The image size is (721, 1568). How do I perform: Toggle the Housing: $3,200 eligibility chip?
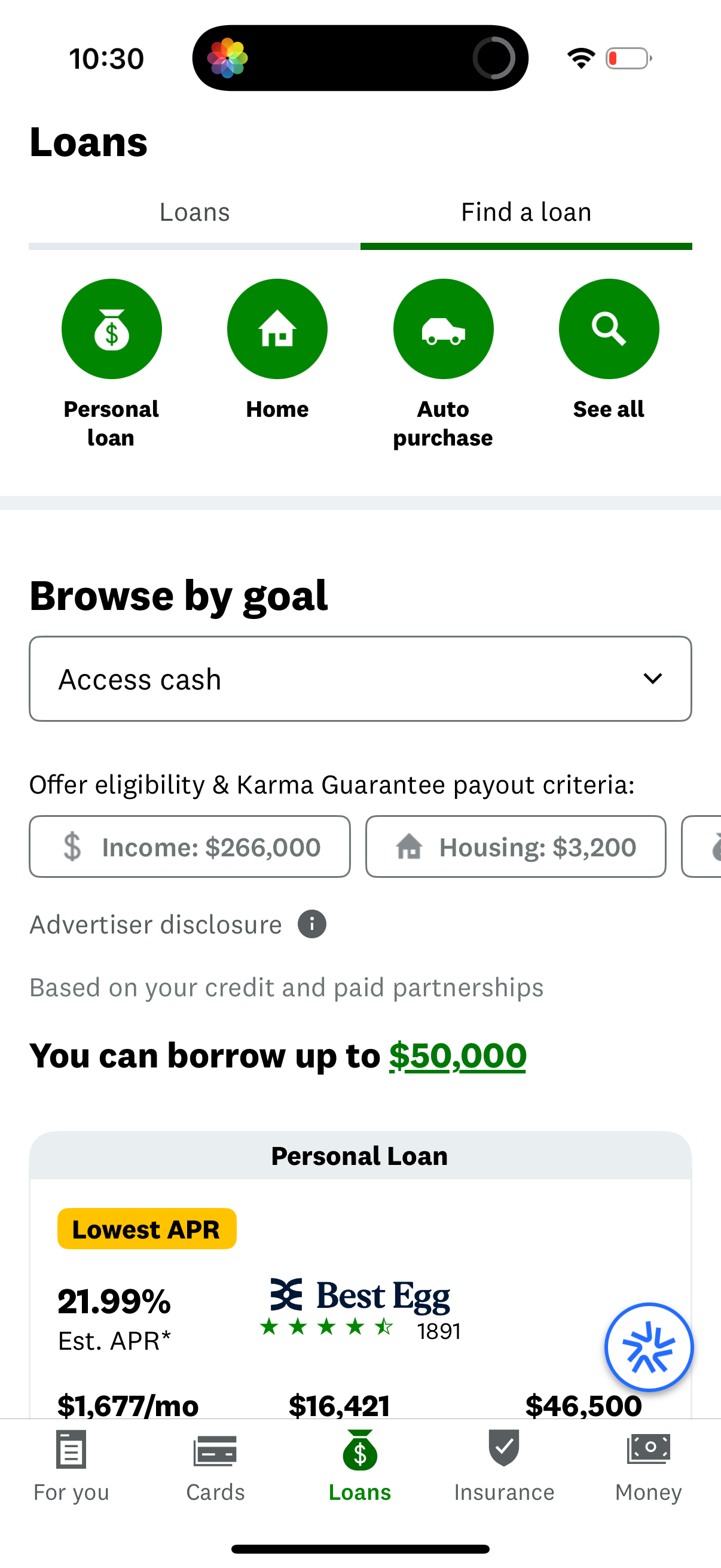515,846
